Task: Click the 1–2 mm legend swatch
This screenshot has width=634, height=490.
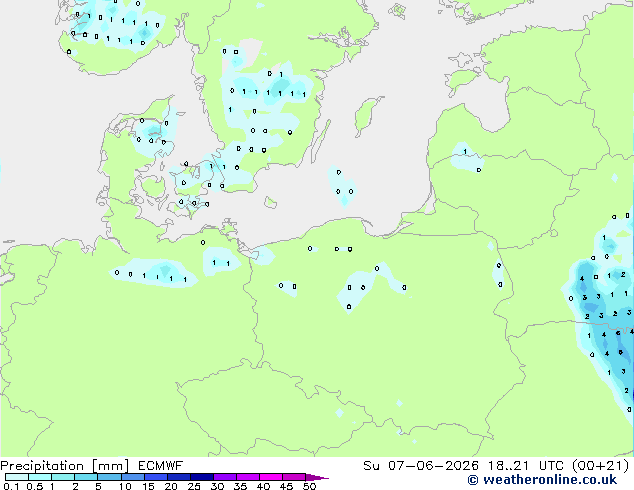Action: 63,477
